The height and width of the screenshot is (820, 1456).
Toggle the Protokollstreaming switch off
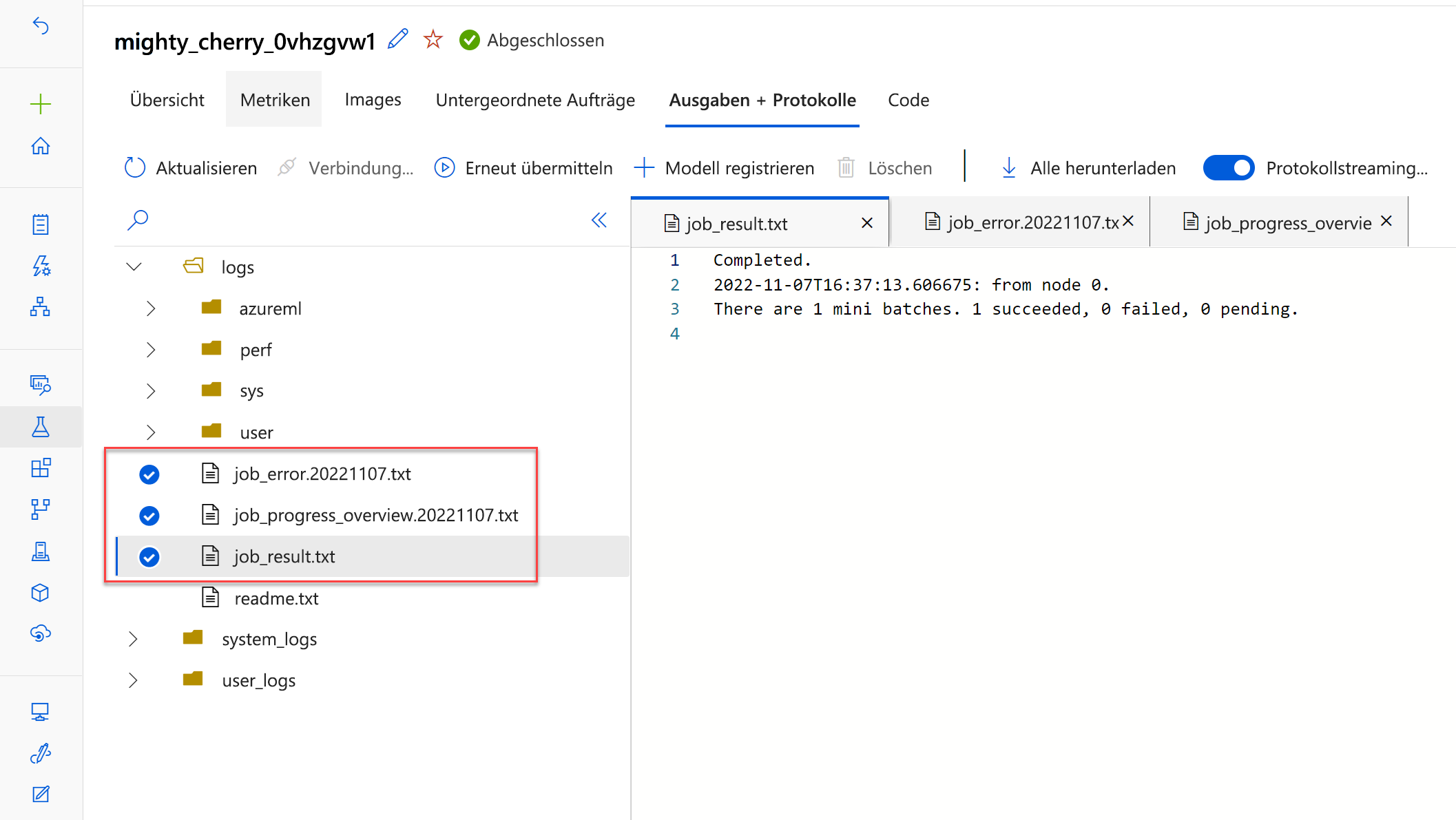pyautogui.click(x=1229, y=168)
